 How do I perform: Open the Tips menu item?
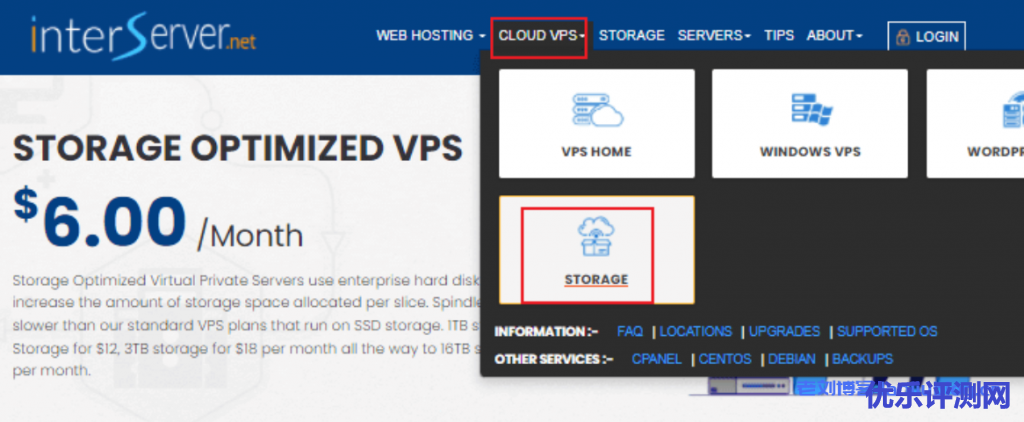[x=779, y=35]
